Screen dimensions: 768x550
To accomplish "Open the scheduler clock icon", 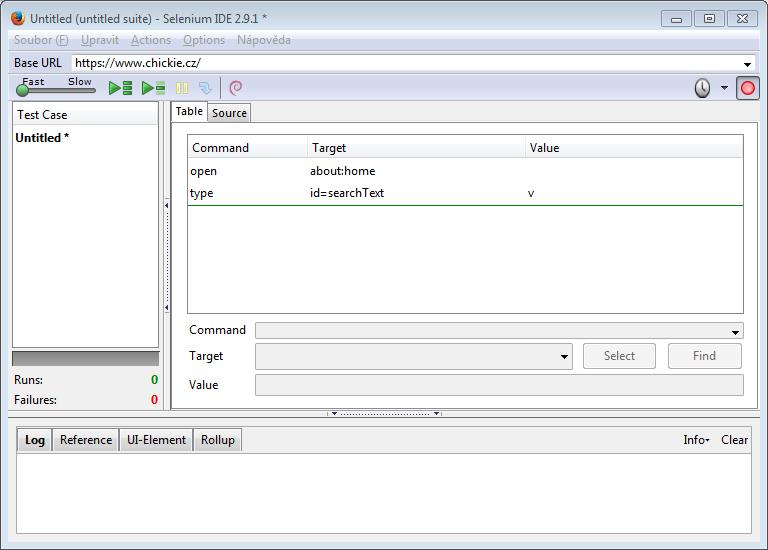I will pyautogui.click(x=702, y=88).
